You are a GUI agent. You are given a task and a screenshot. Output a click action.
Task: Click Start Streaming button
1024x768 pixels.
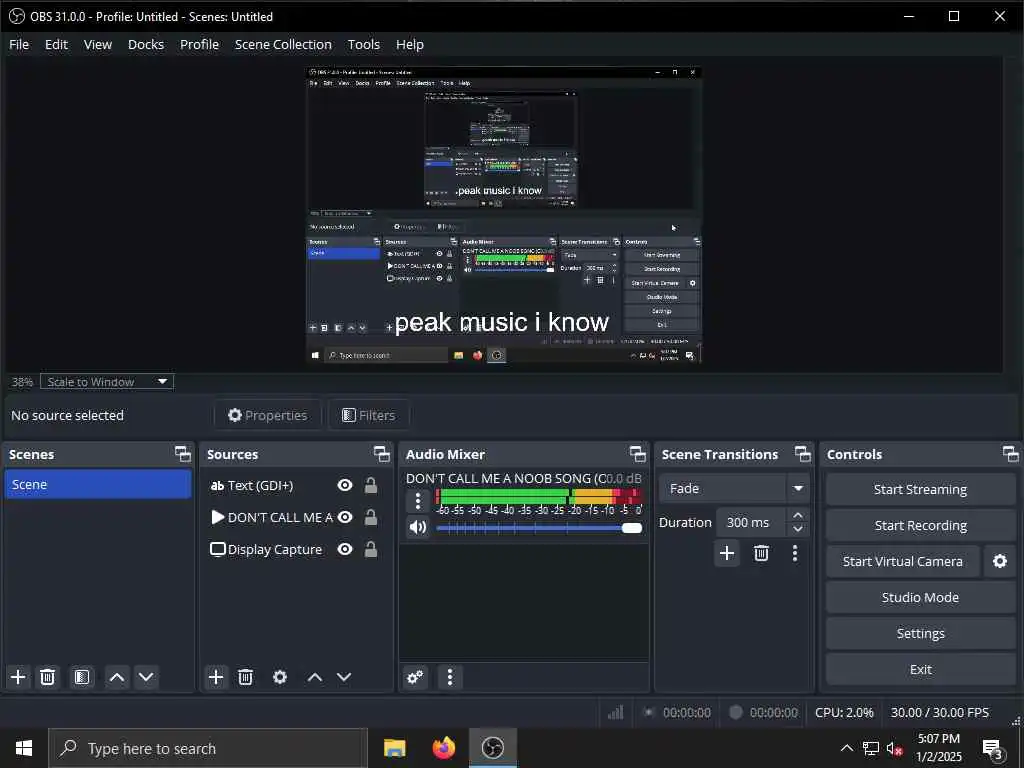point(920,489)
